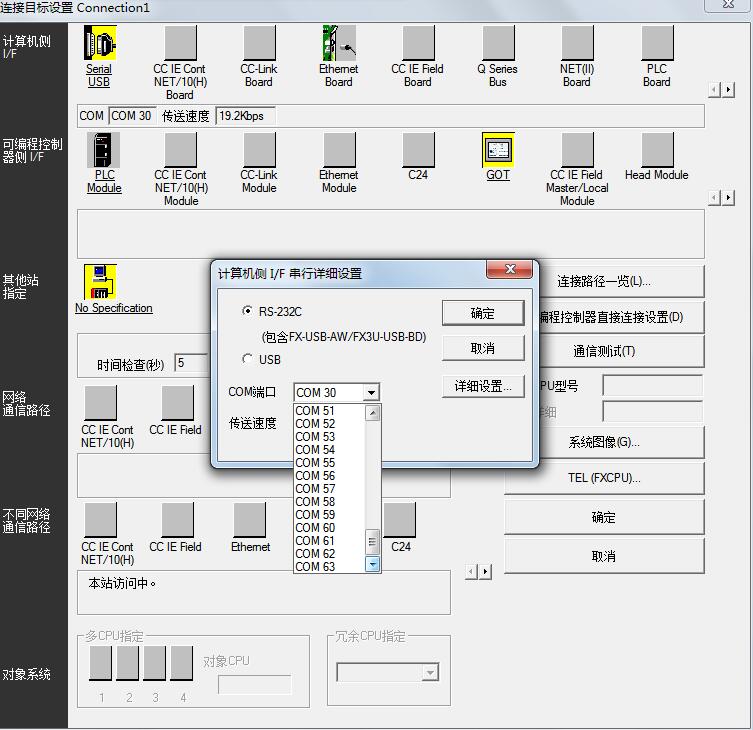Screen dimensions: 753x730
Task: Select the USB radio button
Action: (248, 359)
